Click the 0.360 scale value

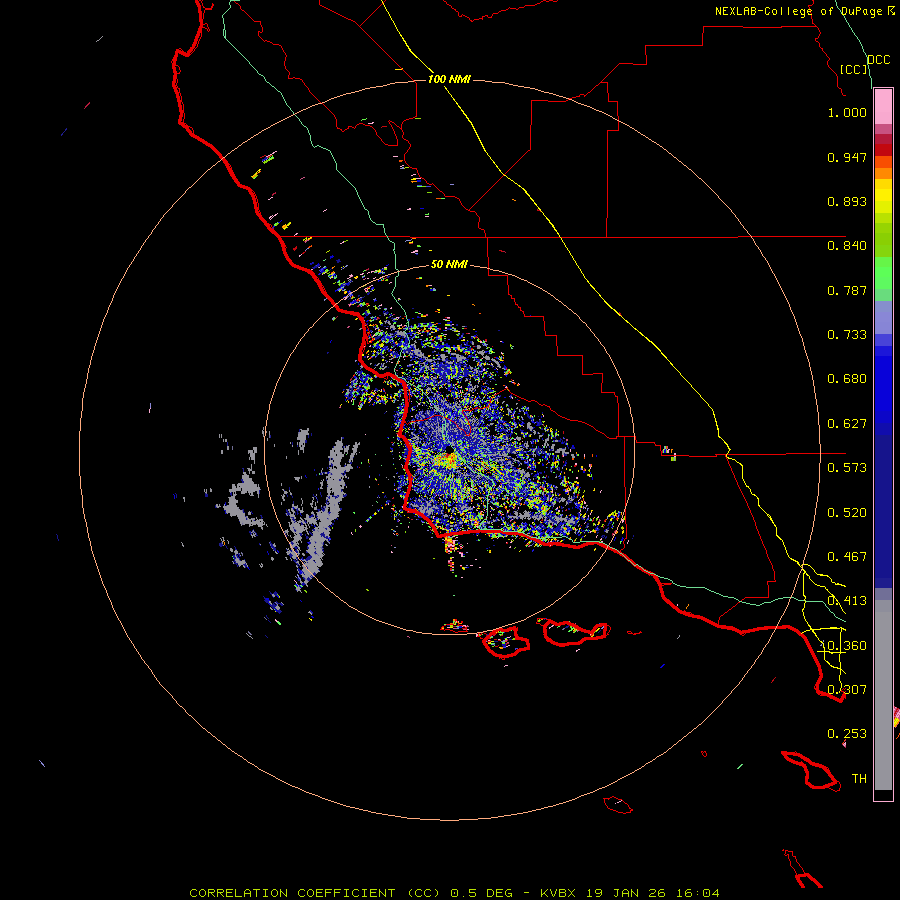click(x=847, y=646)
